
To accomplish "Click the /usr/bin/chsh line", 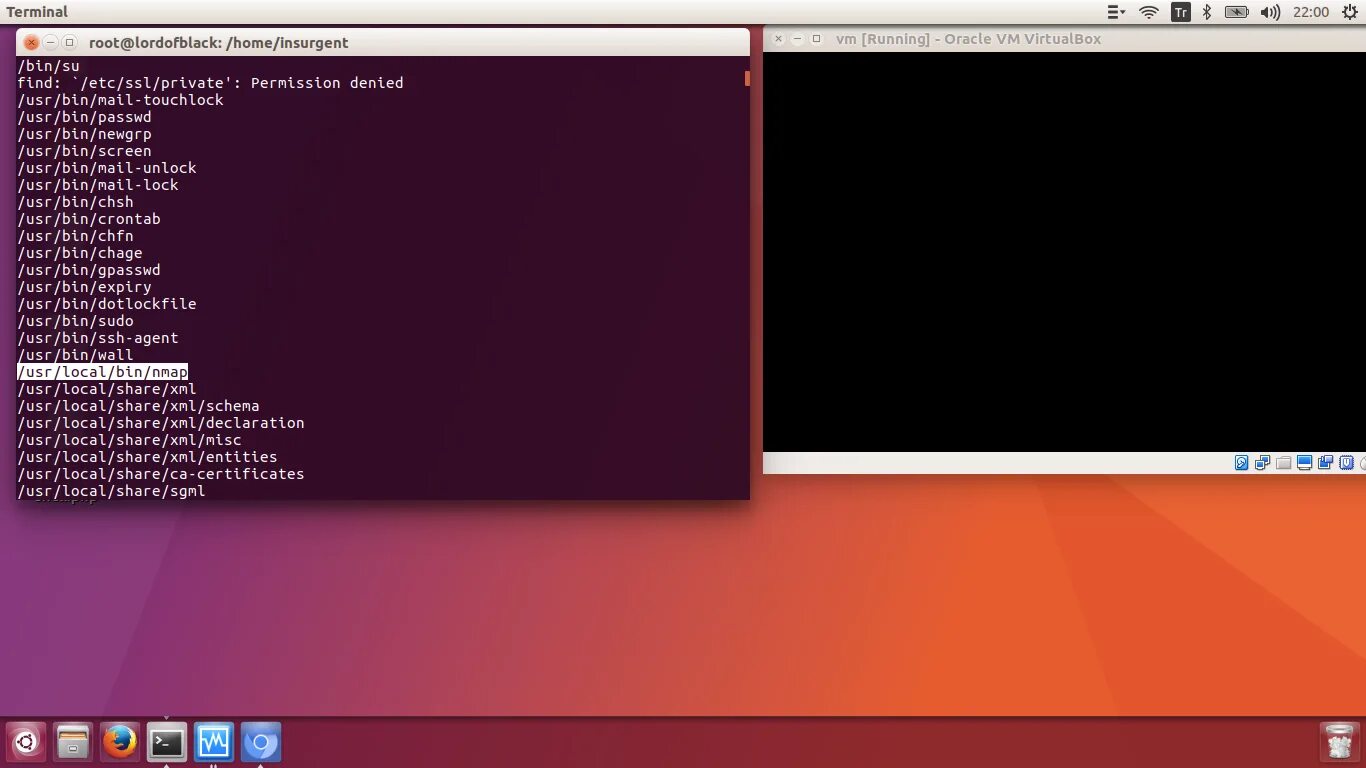I will coord(75,202).
